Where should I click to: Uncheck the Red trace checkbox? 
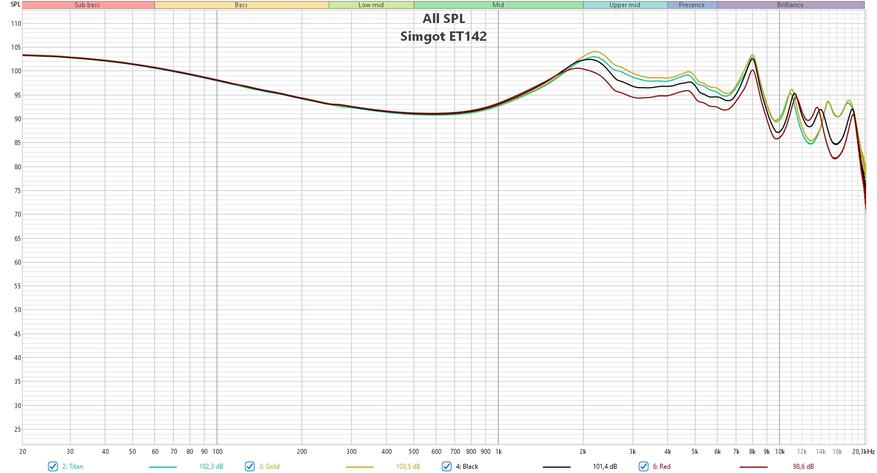(643, 466)
